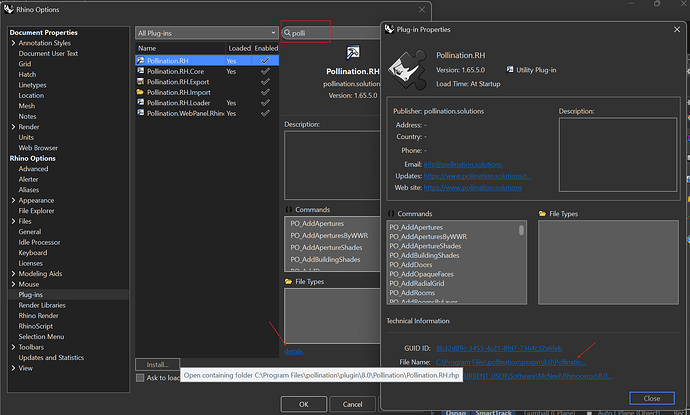Screen dimensions: 690x415
Task: Click Cancel in Rhino Options
Action: click(352, 404)
